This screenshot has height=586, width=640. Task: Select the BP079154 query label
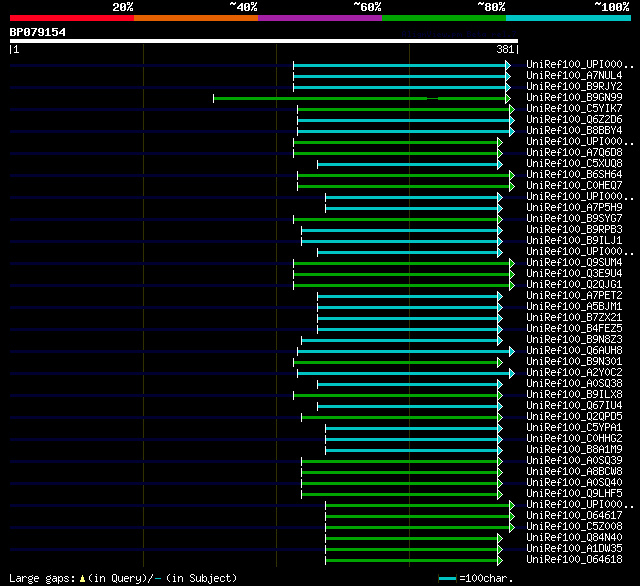click(38, 32)
